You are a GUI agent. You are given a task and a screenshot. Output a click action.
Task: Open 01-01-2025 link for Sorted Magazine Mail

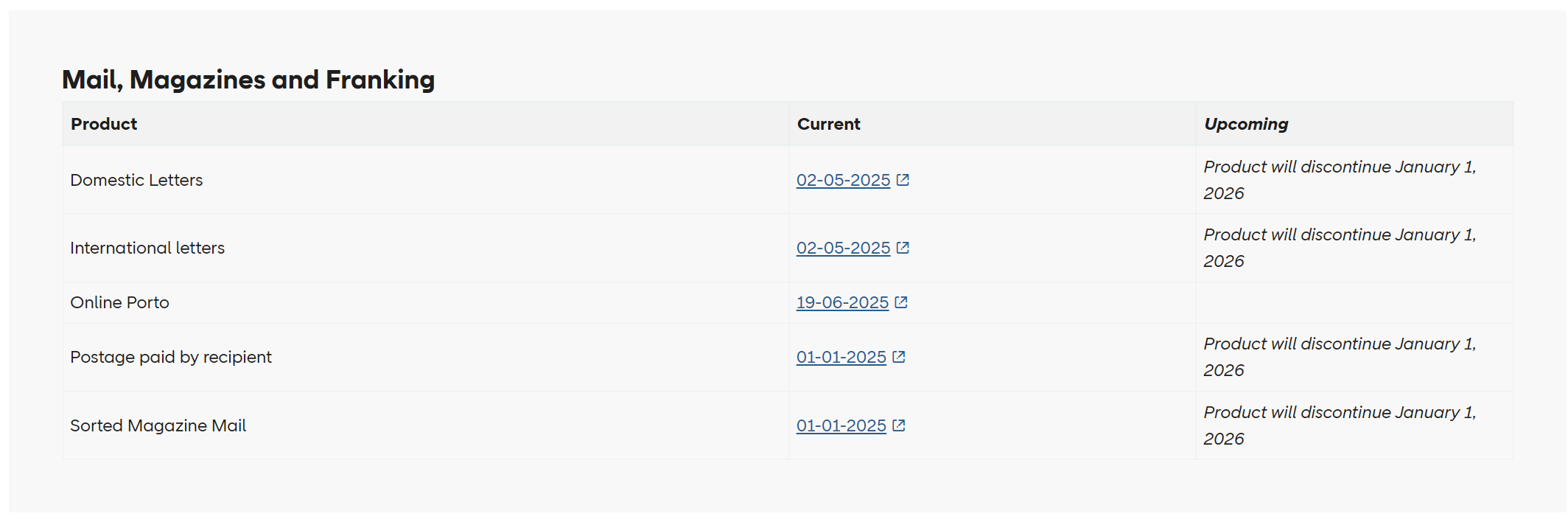click(x=841, y=425)
